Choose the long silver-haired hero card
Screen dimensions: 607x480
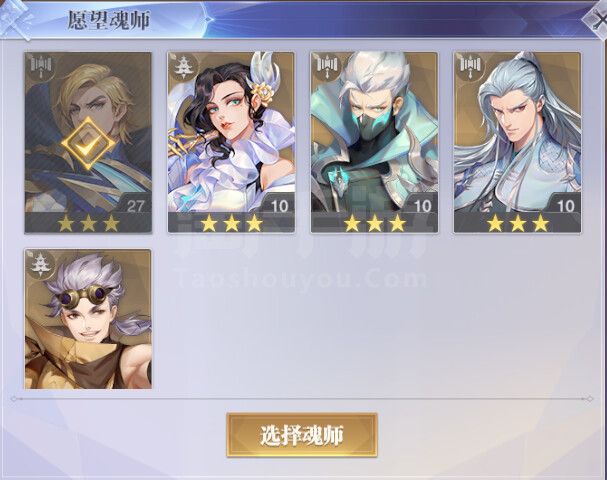click(518, 142)
